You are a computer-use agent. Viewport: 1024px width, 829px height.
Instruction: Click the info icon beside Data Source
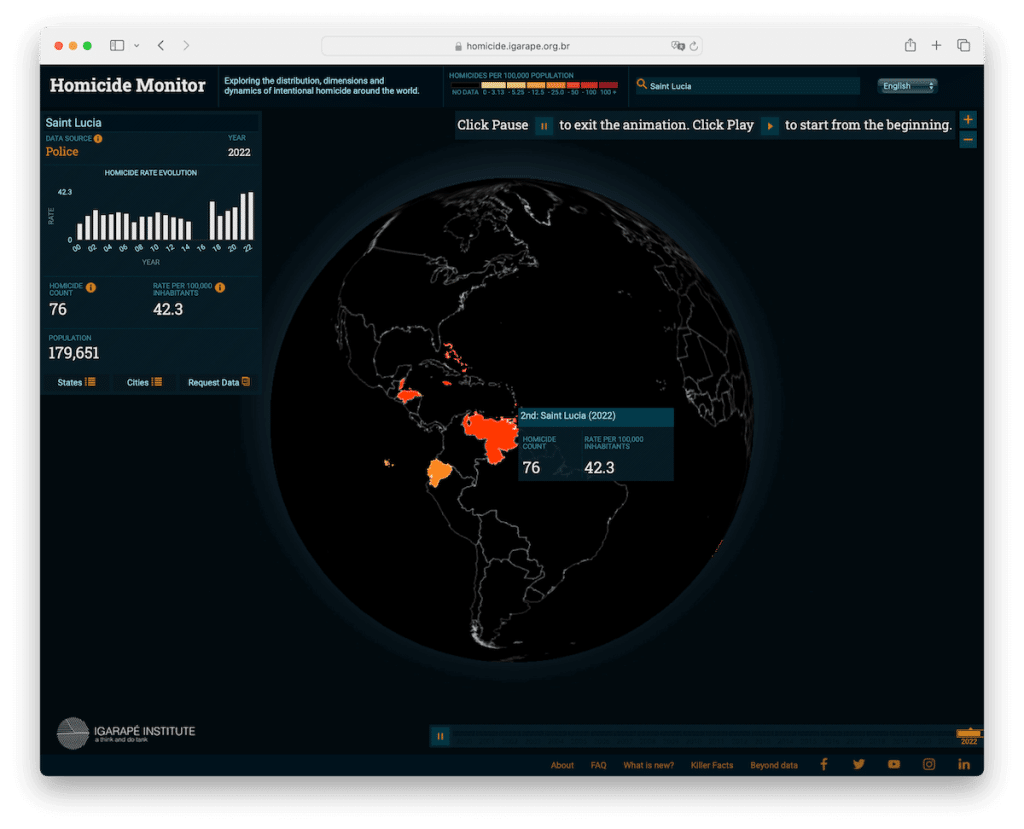(98, 139)
